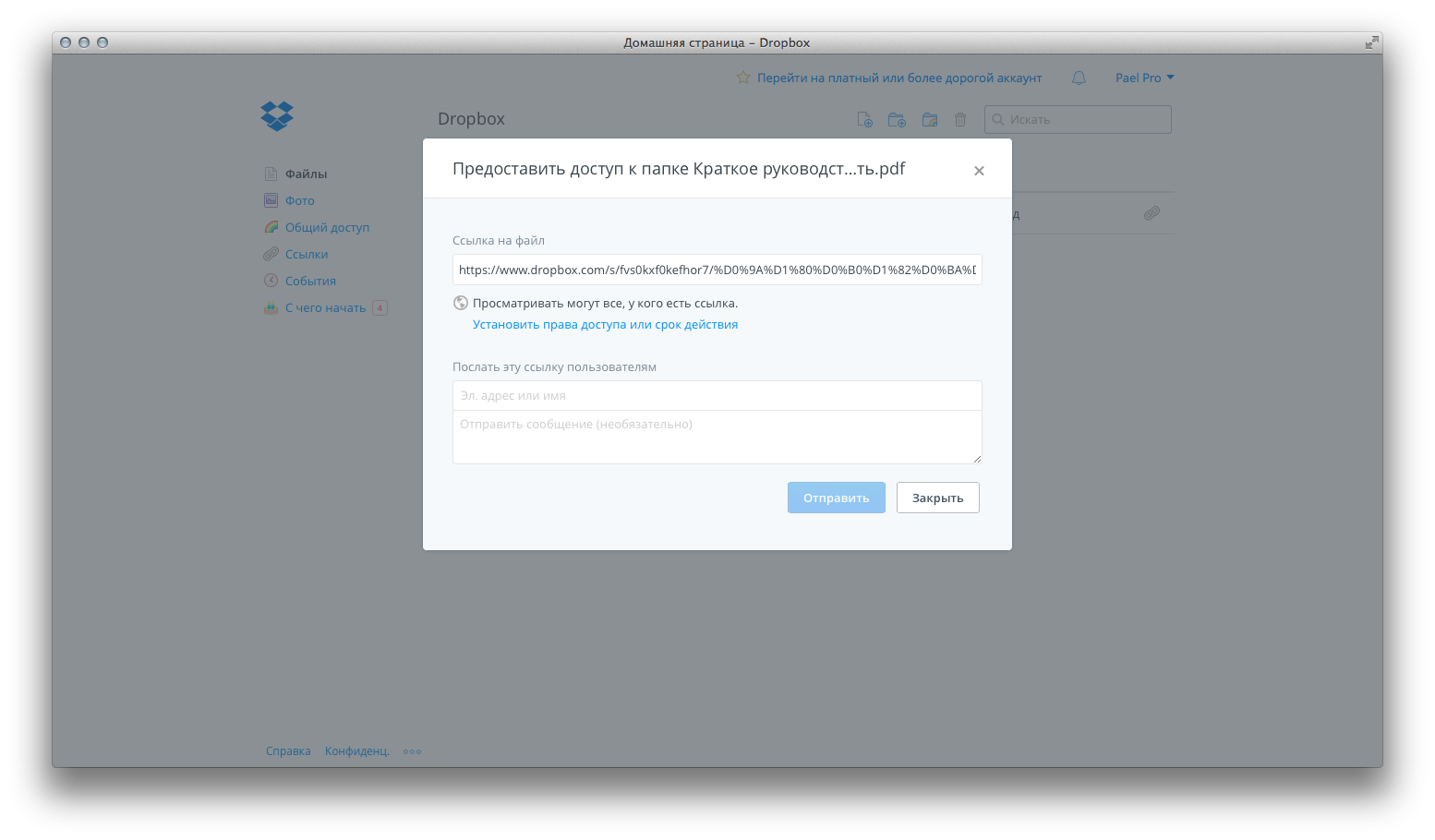Click the star icon beside upgrade link
Image resolution: width=1435 pixels, height=840 pixels.
(x=742, y=78)
